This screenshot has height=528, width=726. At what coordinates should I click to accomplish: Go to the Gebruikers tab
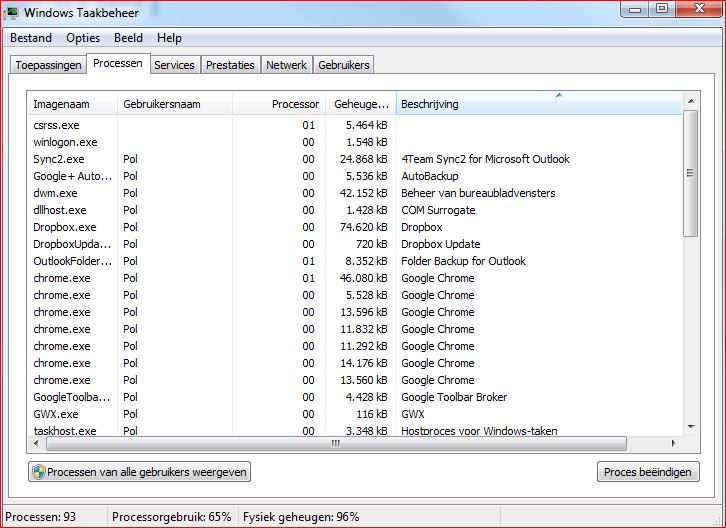pyautogui.click(x=343, y=65)
